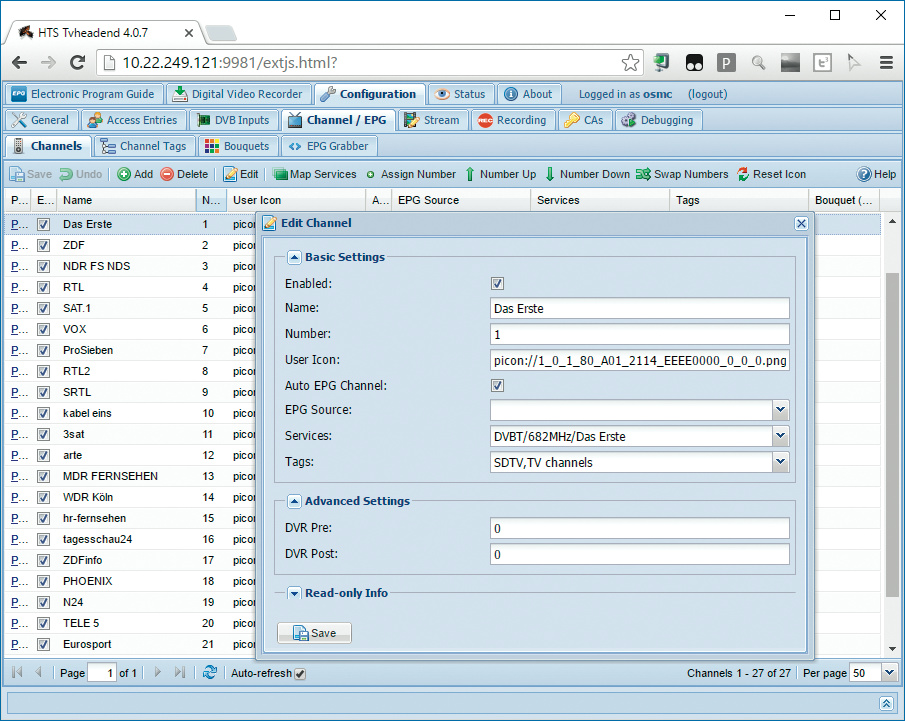The width and height of the screenshot is (905, 721).
Task: Expand the Read-only Info section
Action: point(295,593)
